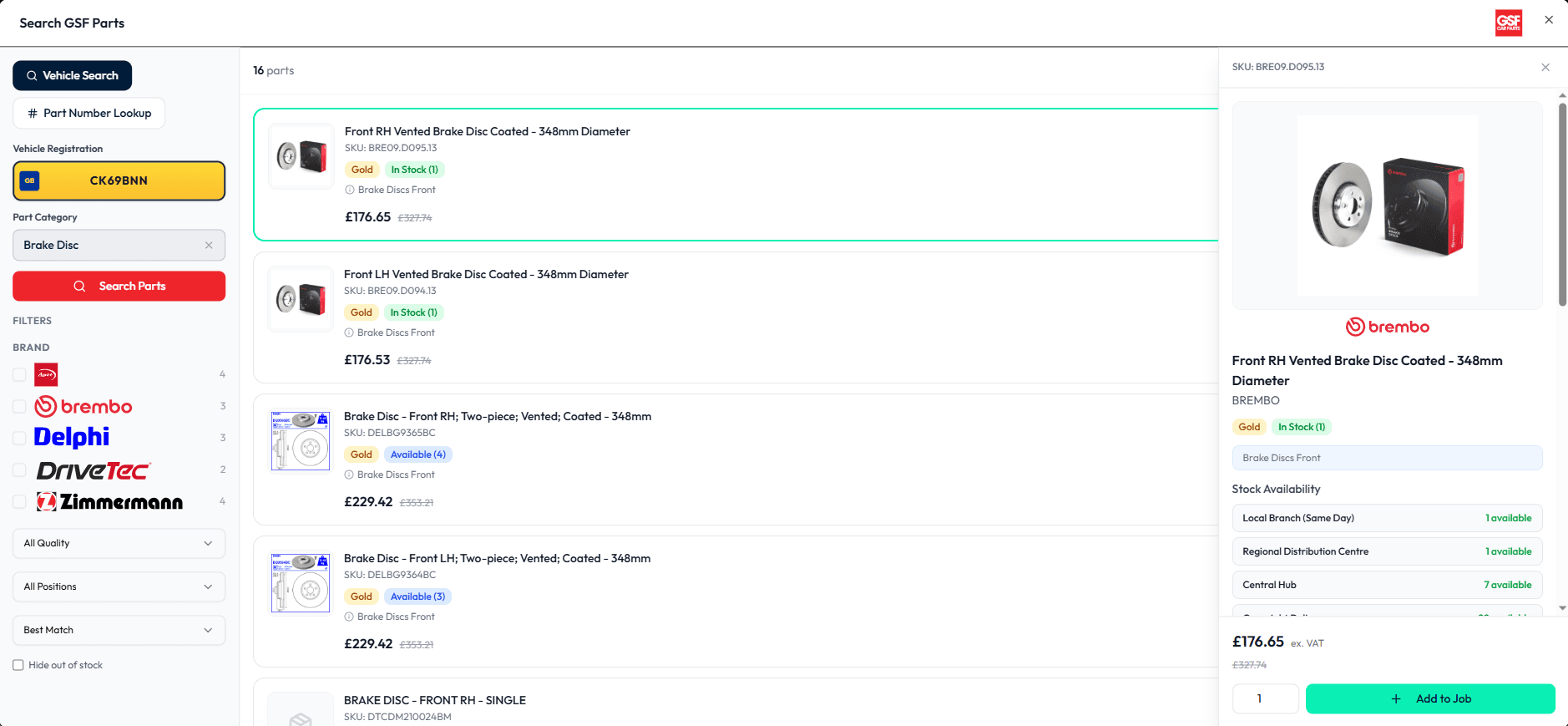
Task: Close the SKU BRE09.D095.13 detail panel
Action: click(x=1545, y=67)
